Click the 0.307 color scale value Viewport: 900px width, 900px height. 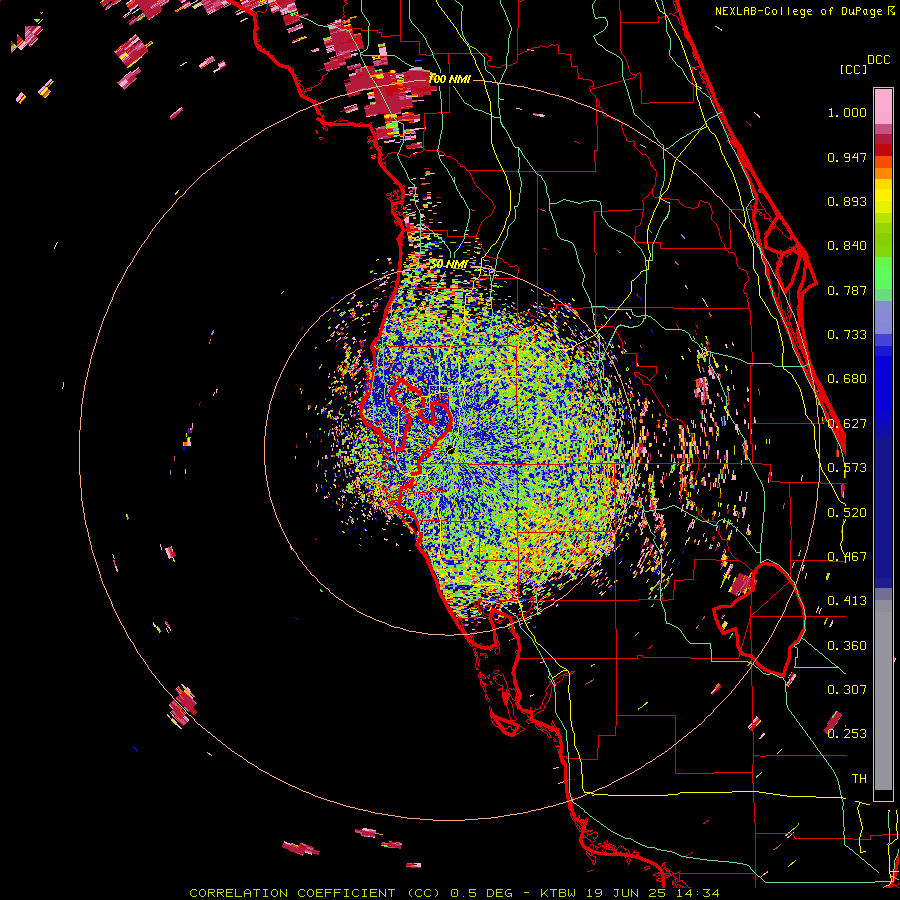click(847, 690)
